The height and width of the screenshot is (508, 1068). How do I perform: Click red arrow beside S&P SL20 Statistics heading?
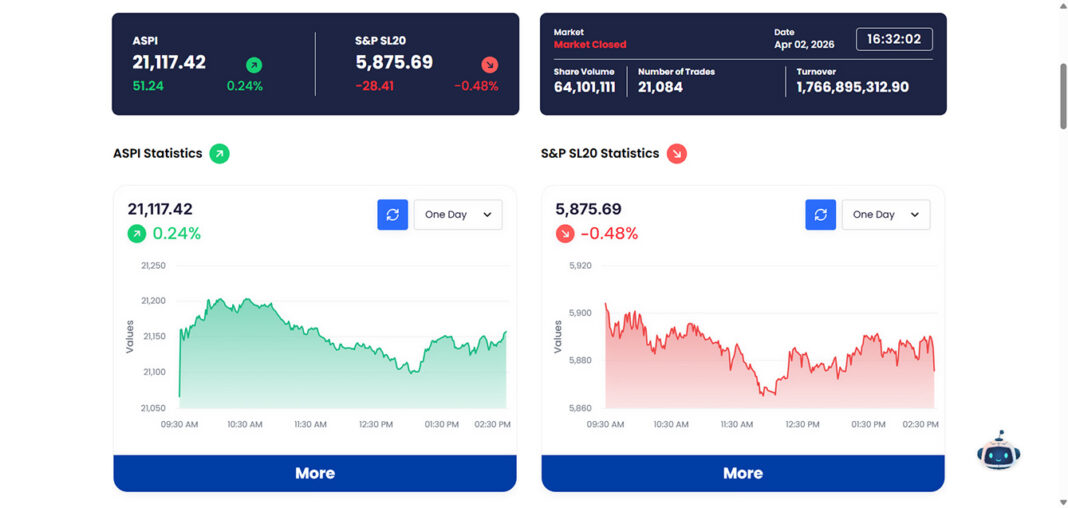(x=677, y=154)
